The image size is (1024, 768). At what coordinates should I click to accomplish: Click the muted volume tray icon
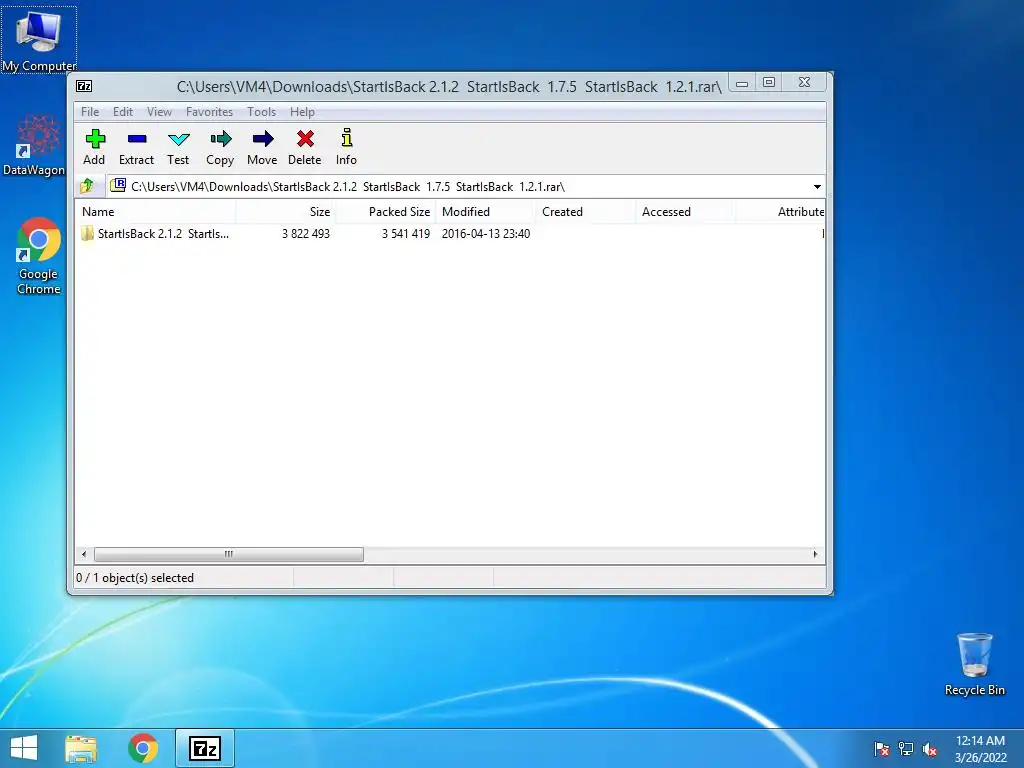[x=930, y=749]
